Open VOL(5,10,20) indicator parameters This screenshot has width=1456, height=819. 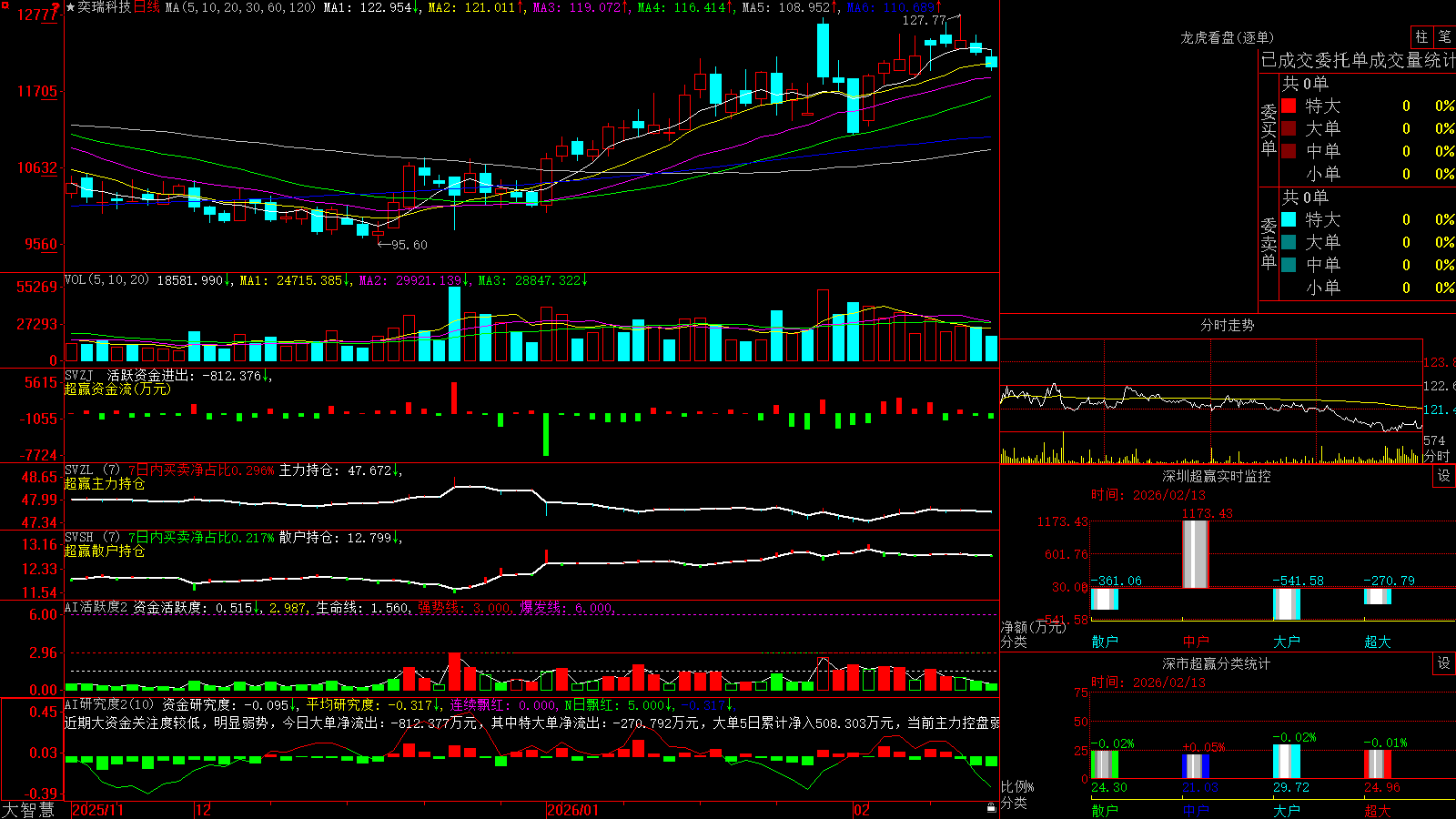106,280
